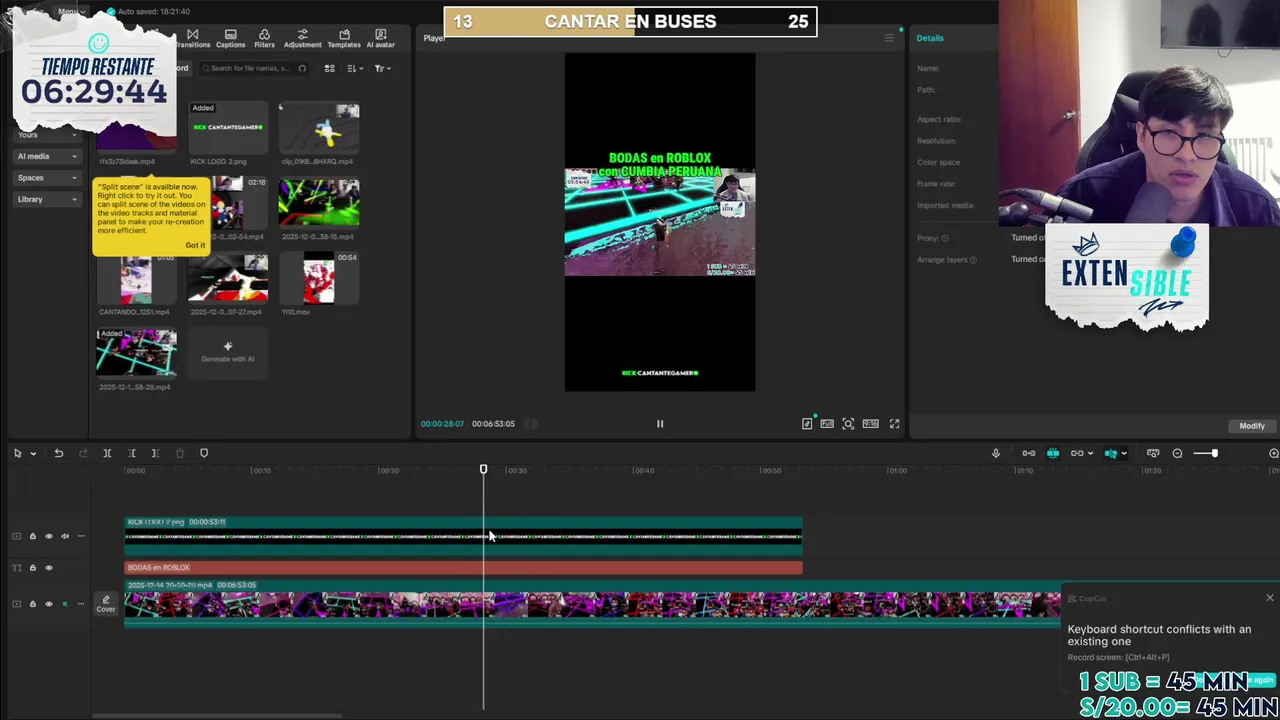Pause the video playback

pos(660,424)
